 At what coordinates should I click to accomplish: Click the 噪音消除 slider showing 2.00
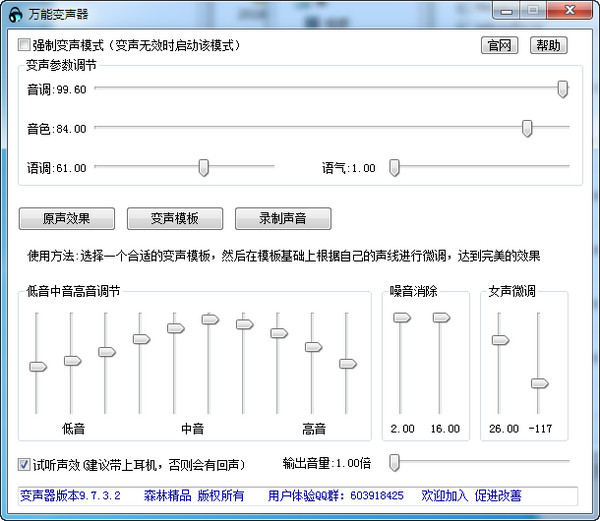click(401, 317)
